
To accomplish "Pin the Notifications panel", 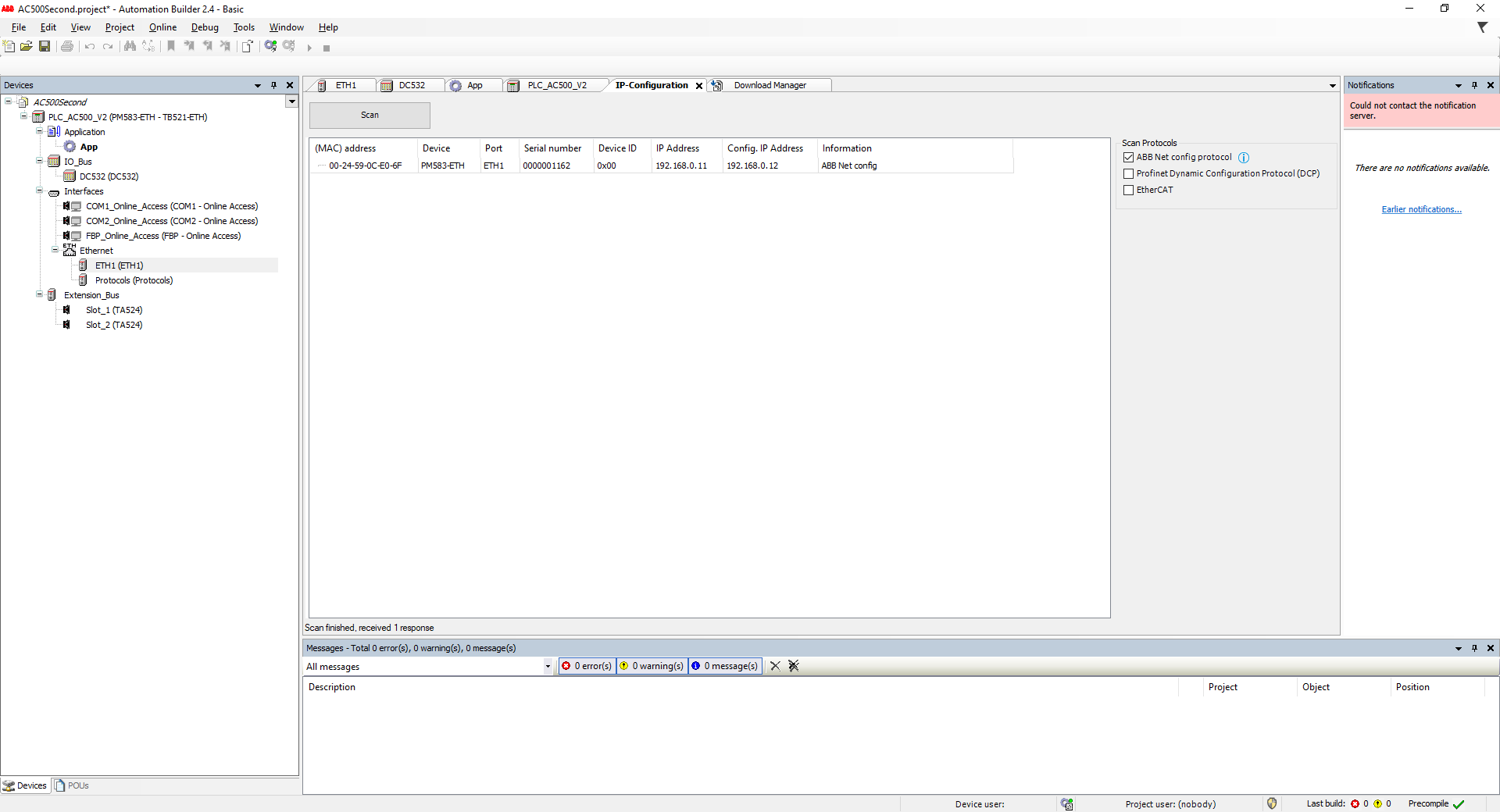I will (x=1475, y=85).
